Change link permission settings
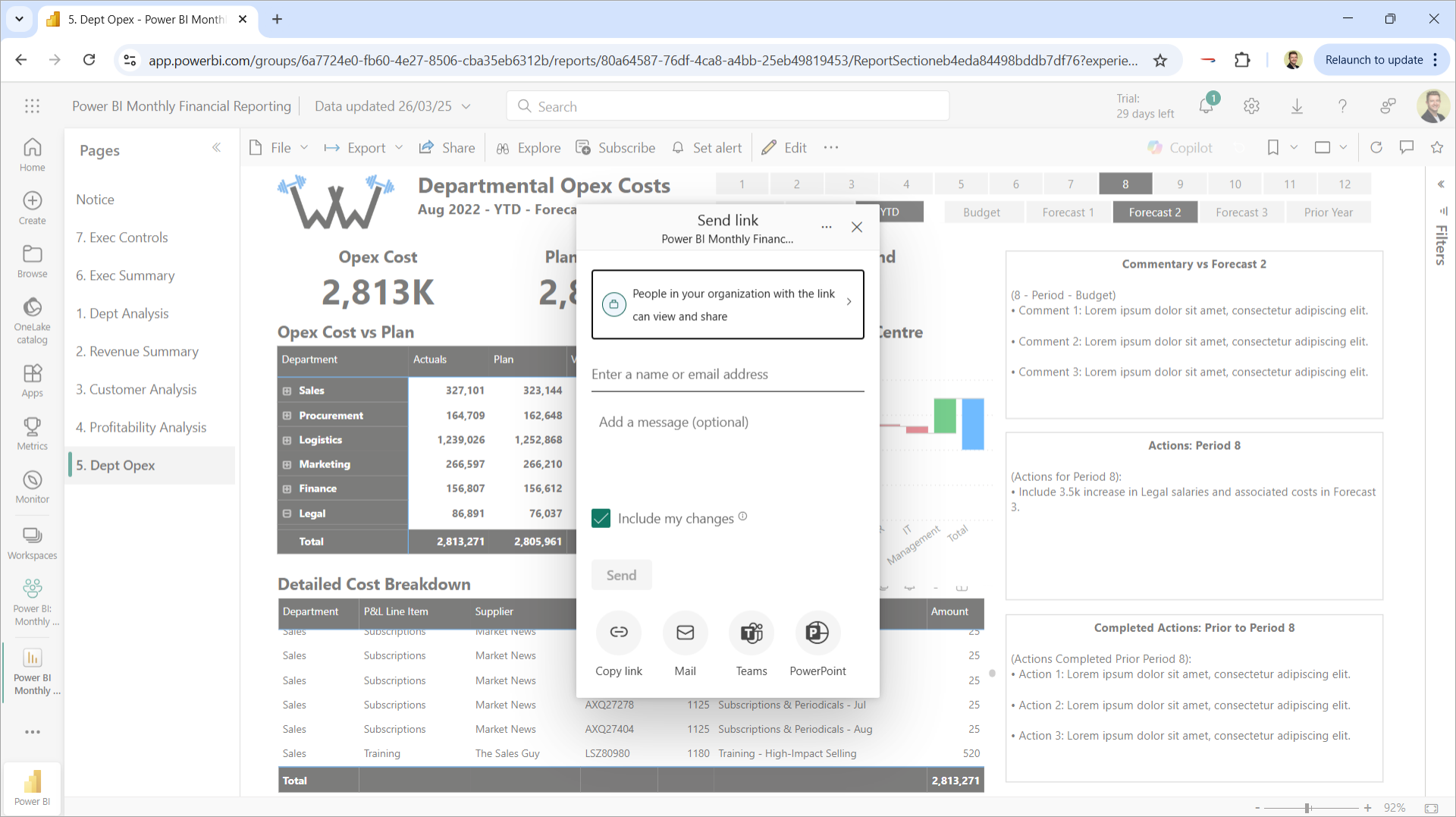The image size is (1456, 817). pos(728,304)
